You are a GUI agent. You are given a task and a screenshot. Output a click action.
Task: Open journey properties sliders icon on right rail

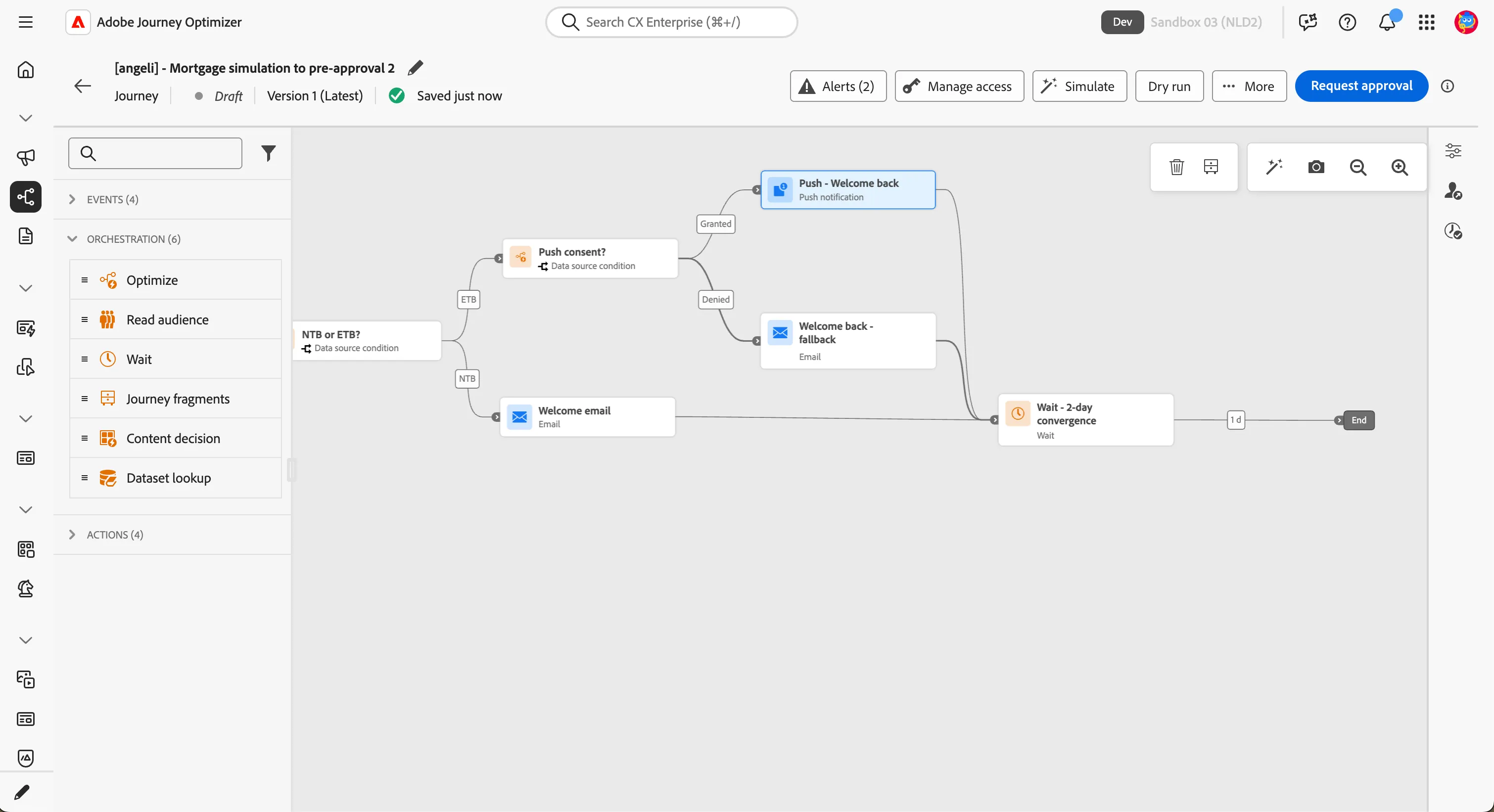(x=1453, y=151)
